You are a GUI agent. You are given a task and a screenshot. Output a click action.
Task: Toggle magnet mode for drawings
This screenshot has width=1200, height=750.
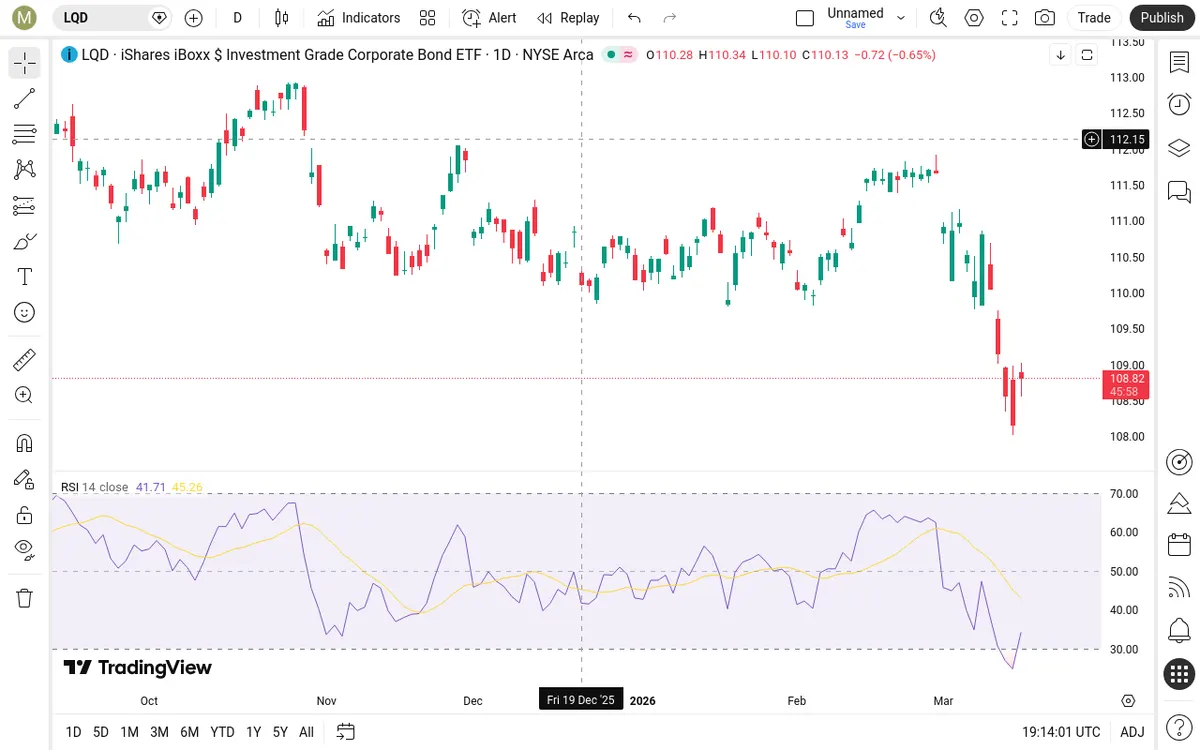pos(25,443)
